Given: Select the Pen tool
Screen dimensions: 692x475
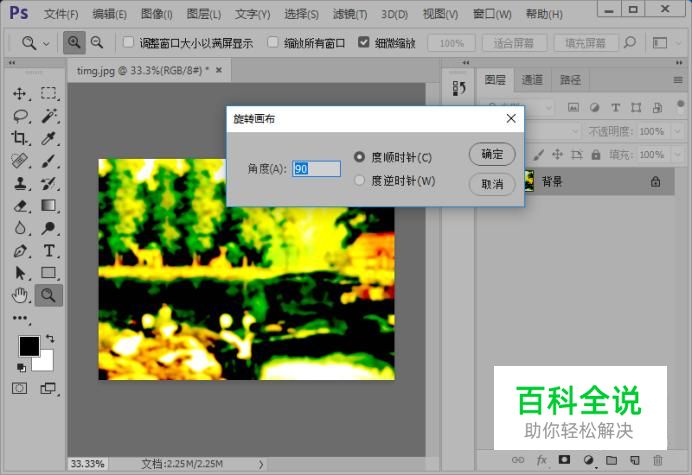Looking at the screenshot, I should 20,251.
